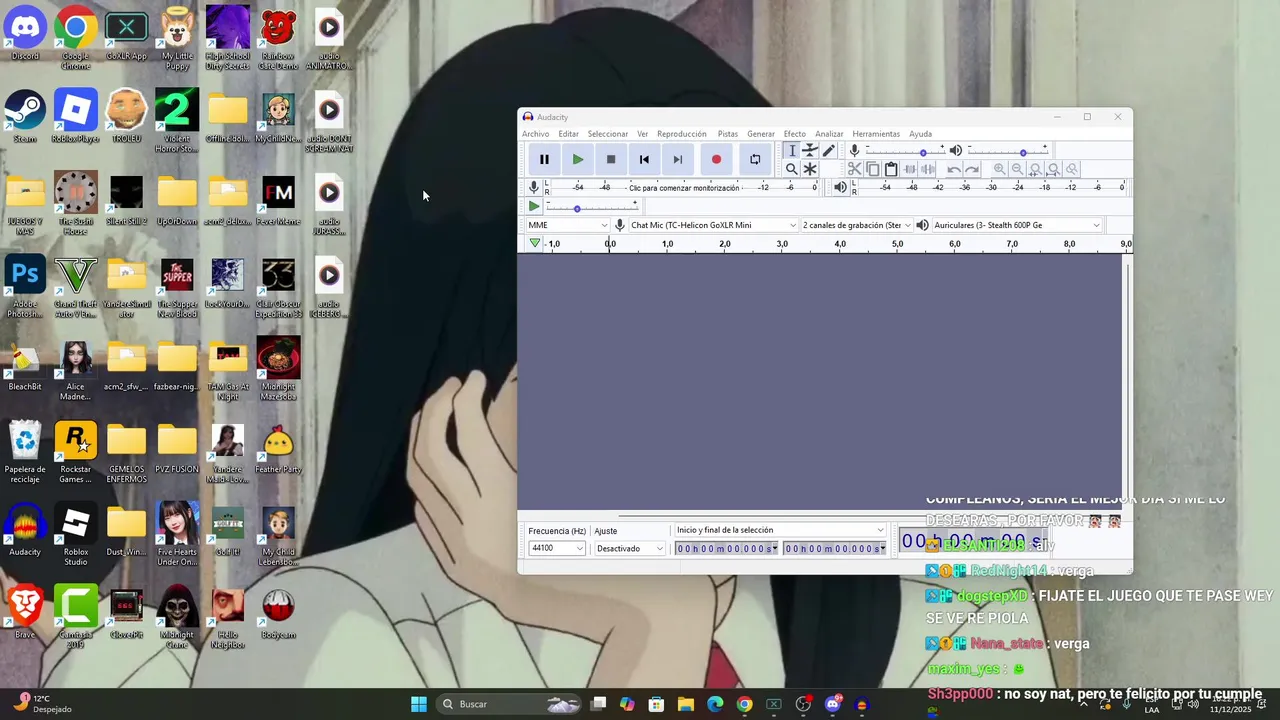Start recording with the red Record button
This screenshot has height=720, width=1280.
click(x=716, y=159)
